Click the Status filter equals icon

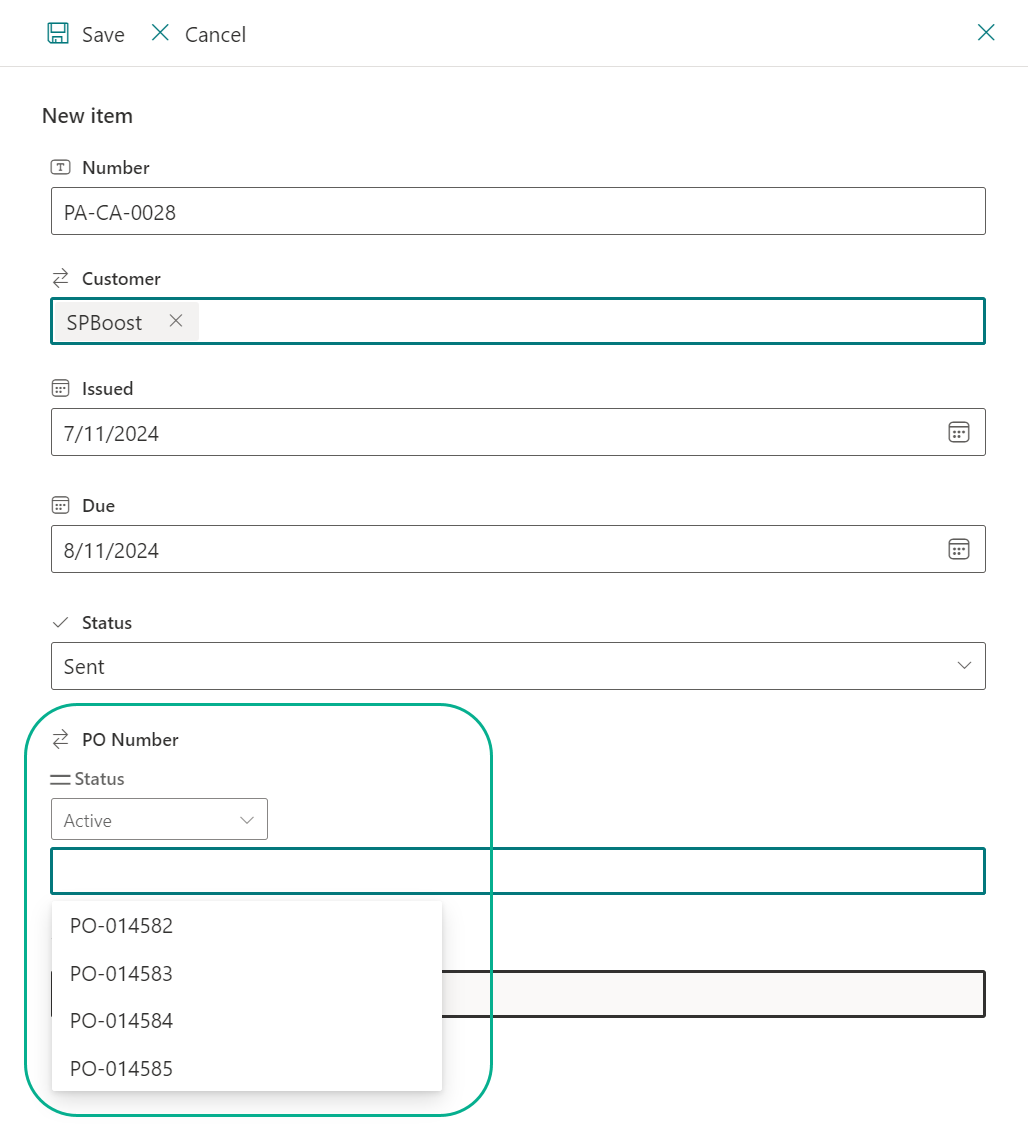click(60, 779)
